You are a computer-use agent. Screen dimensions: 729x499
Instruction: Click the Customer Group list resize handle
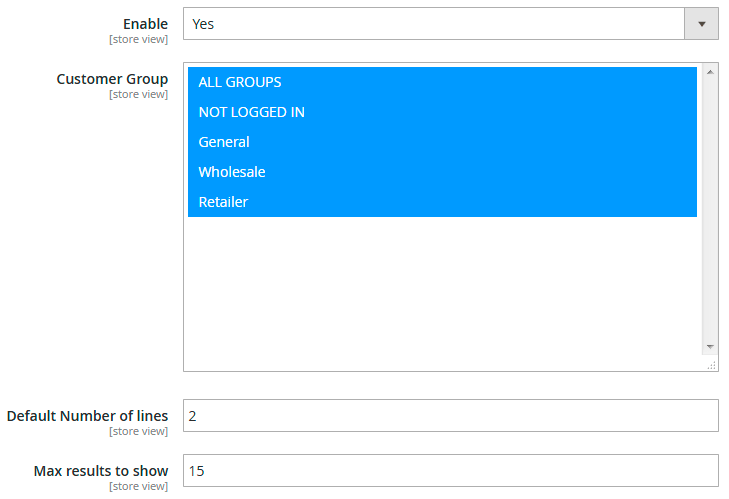pyautogui.click(x=712, y=365)
